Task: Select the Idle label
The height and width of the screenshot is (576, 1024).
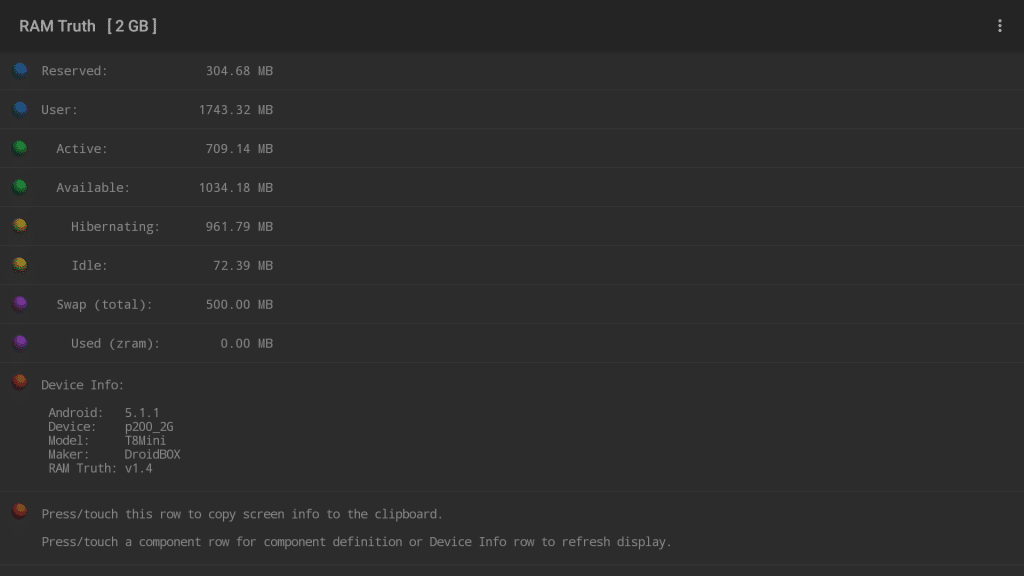Action: click(89, 266)
